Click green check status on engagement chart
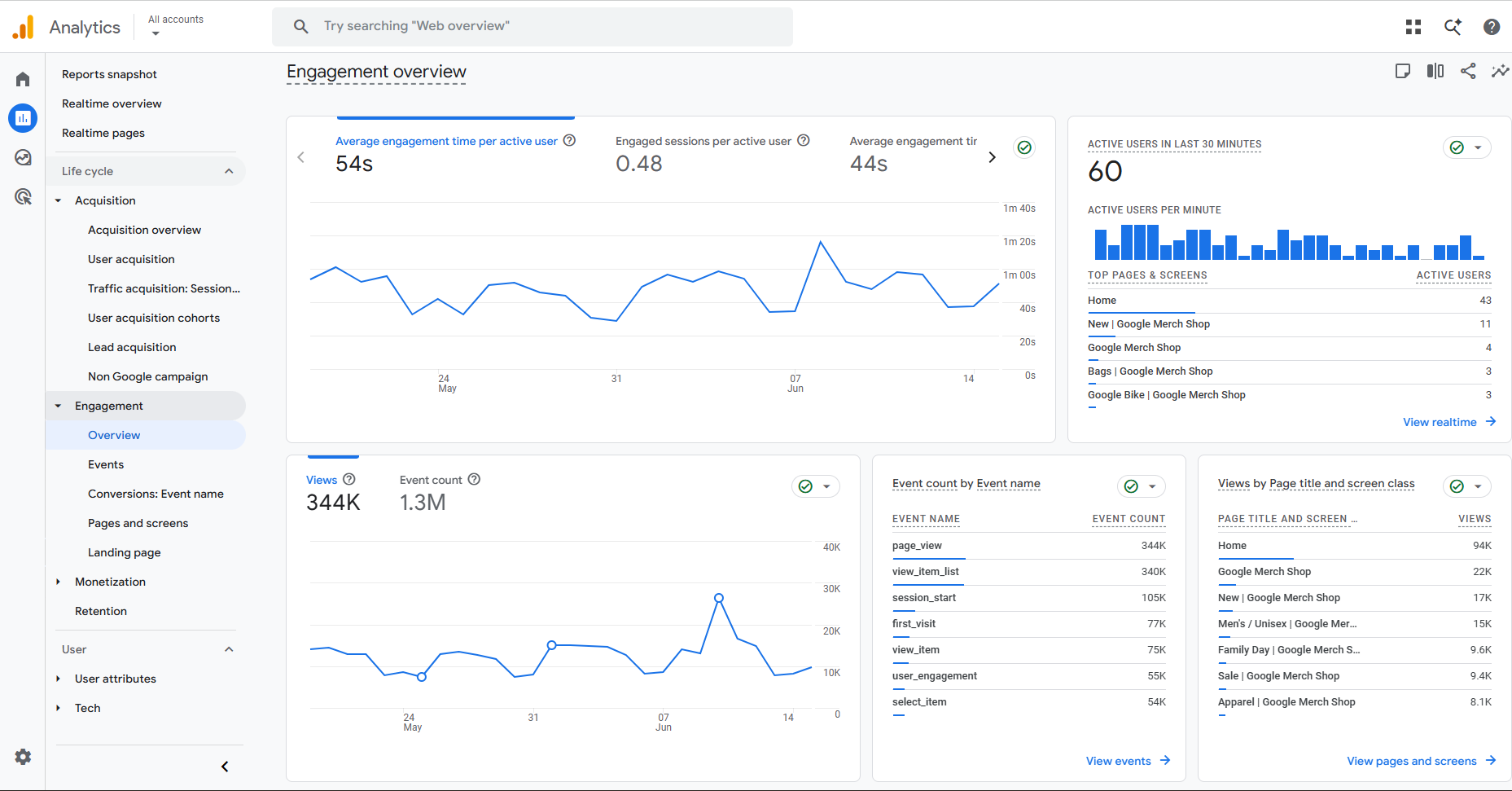Viewport: 1512px width, 791px height. click(1025, 147)
